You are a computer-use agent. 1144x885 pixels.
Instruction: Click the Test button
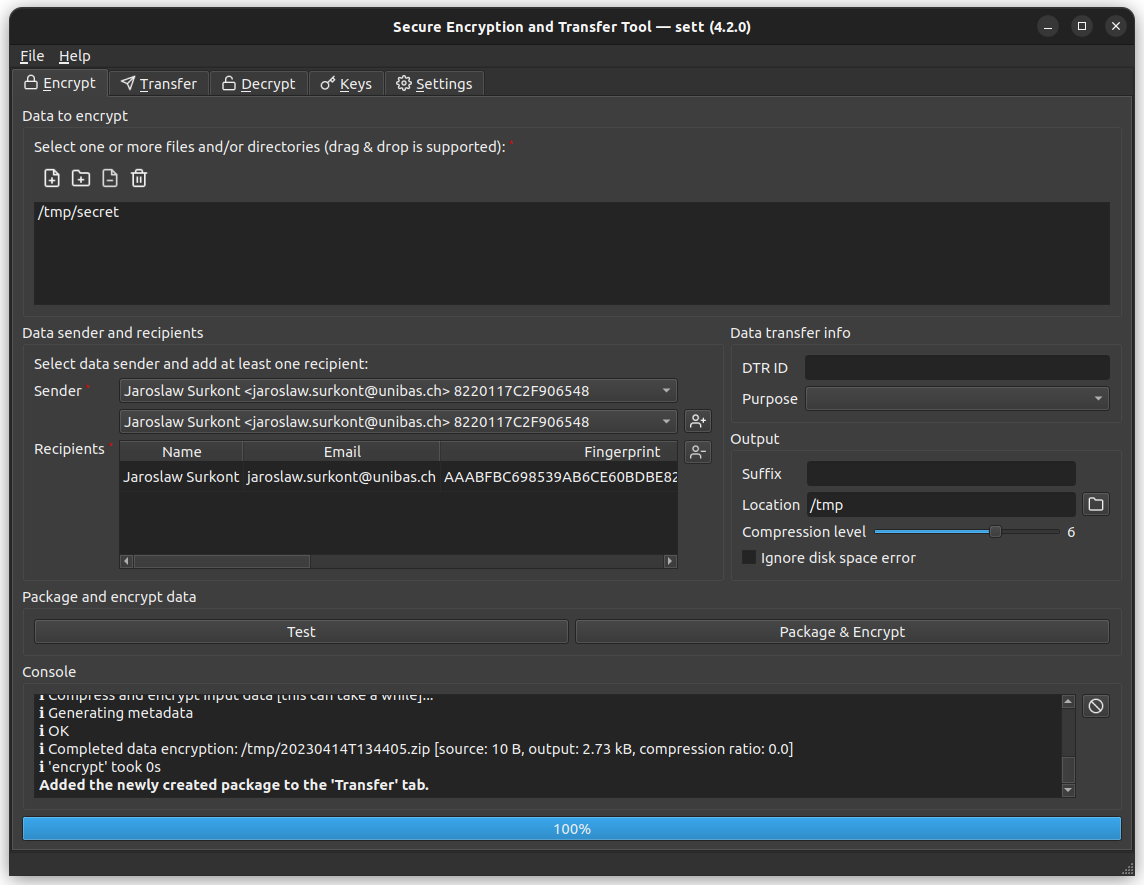tap(301, 632)
